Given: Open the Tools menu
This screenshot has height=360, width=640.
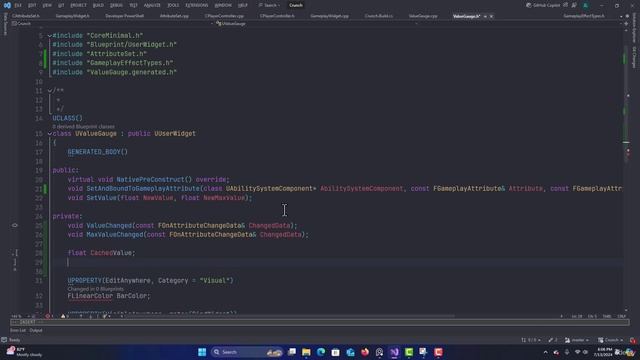Looking at the screenshot, I should [x=173, y=5].
